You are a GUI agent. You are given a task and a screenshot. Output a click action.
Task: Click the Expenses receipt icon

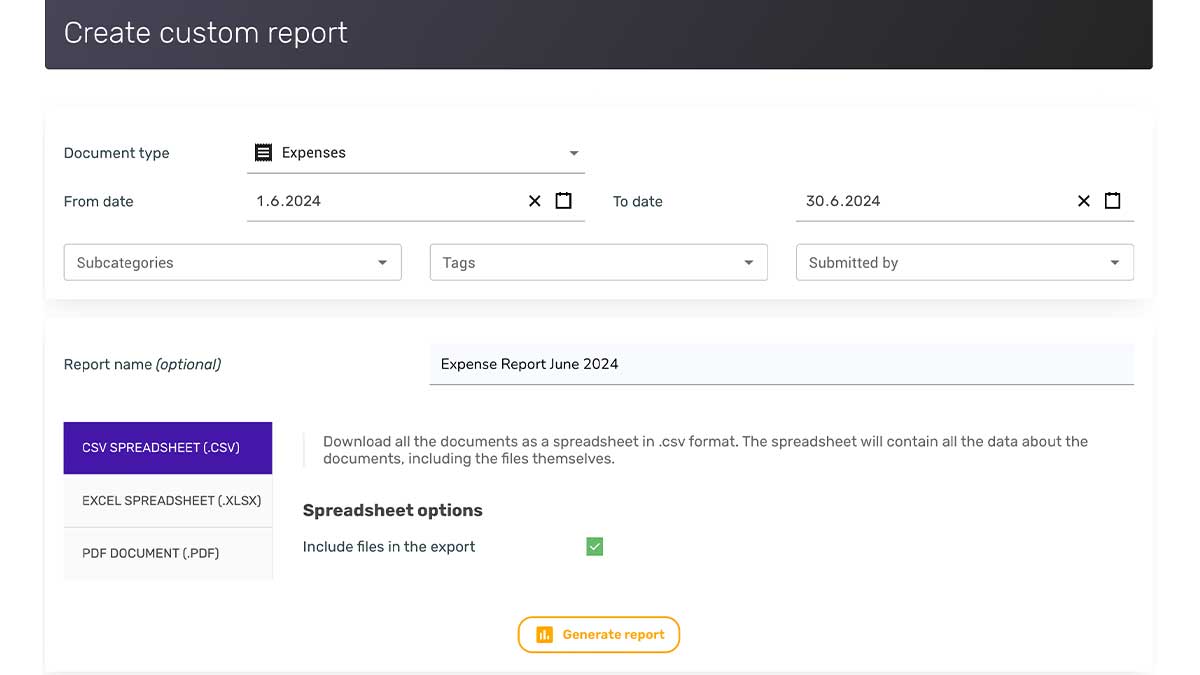263,153
